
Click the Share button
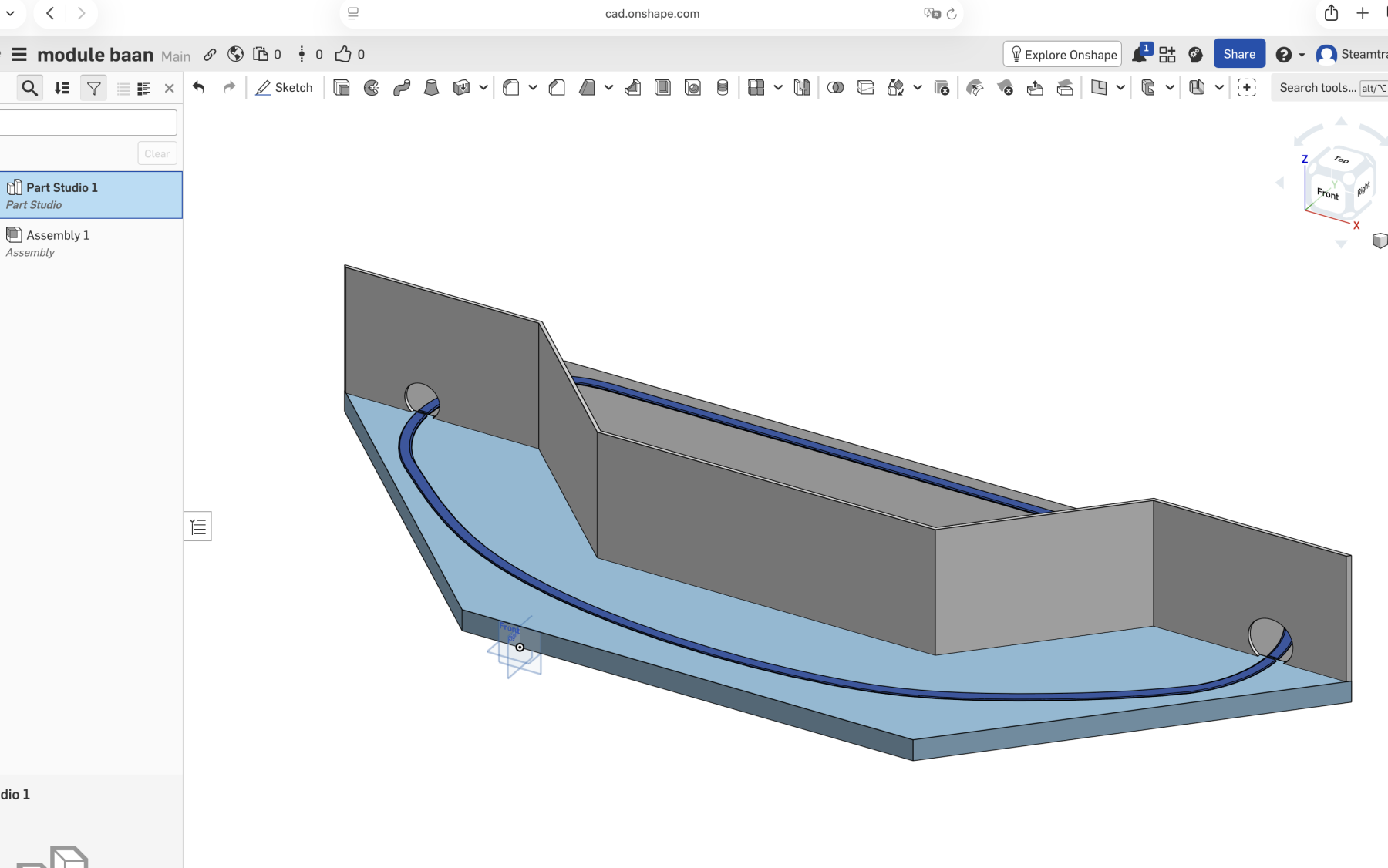(1238, 54)
